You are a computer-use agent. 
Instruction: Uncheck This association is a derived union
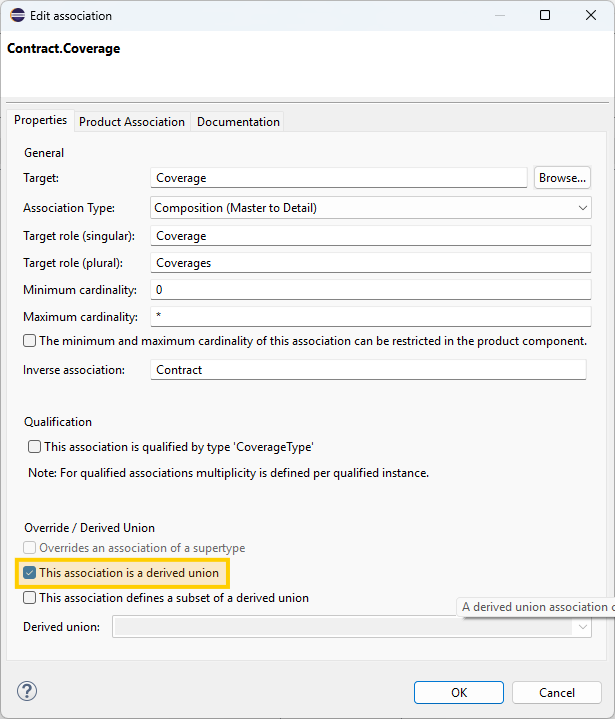pos(29,573)
